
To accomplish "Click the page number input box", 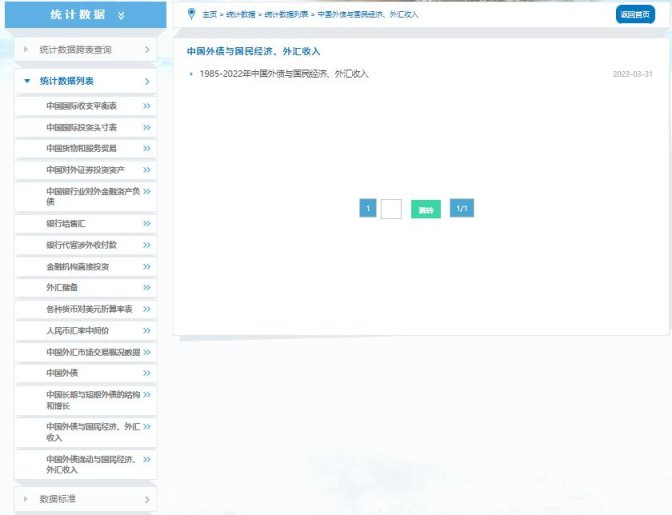I will (x=391, y=209).
